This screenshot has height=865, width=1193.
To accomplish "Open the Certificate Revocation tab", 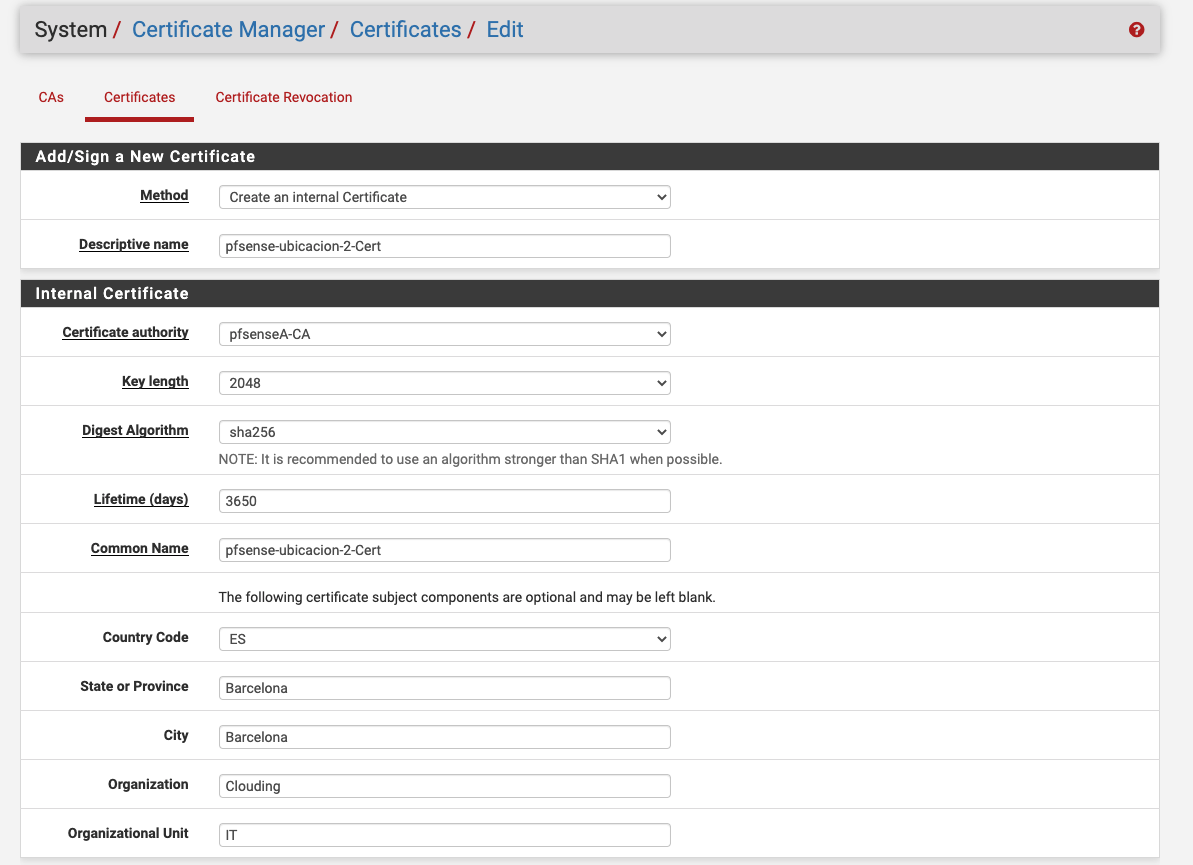I will pos(284,97).
